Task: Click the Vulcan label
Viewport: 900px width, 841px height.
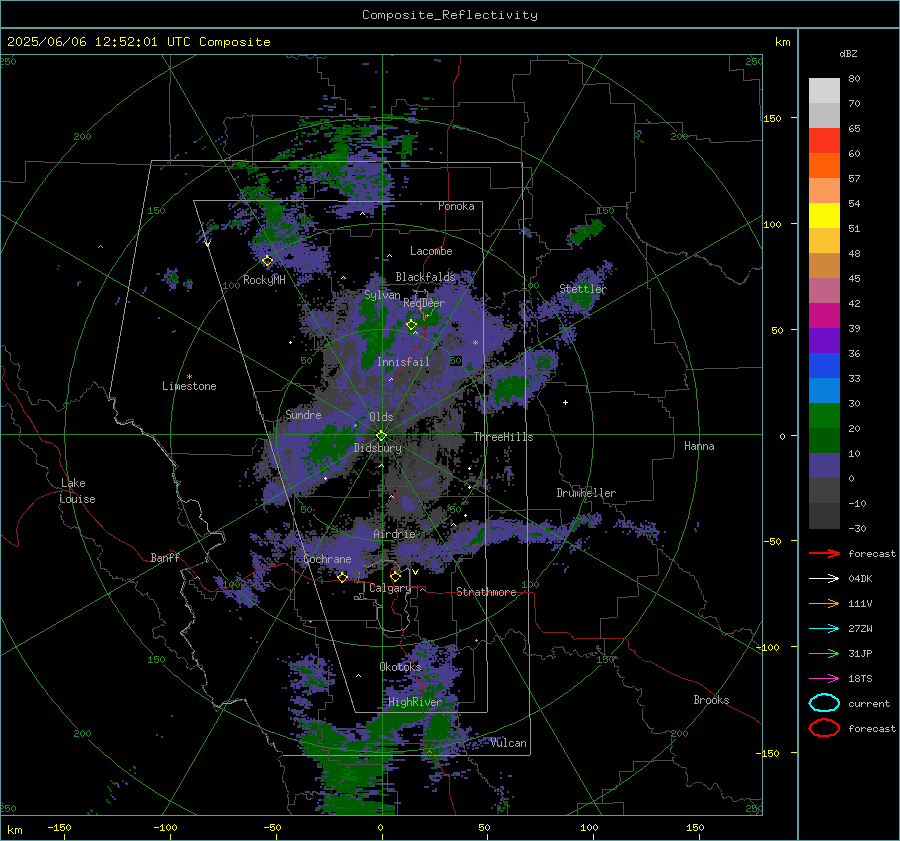Action: pyautogui.click(x=509, y=743)
